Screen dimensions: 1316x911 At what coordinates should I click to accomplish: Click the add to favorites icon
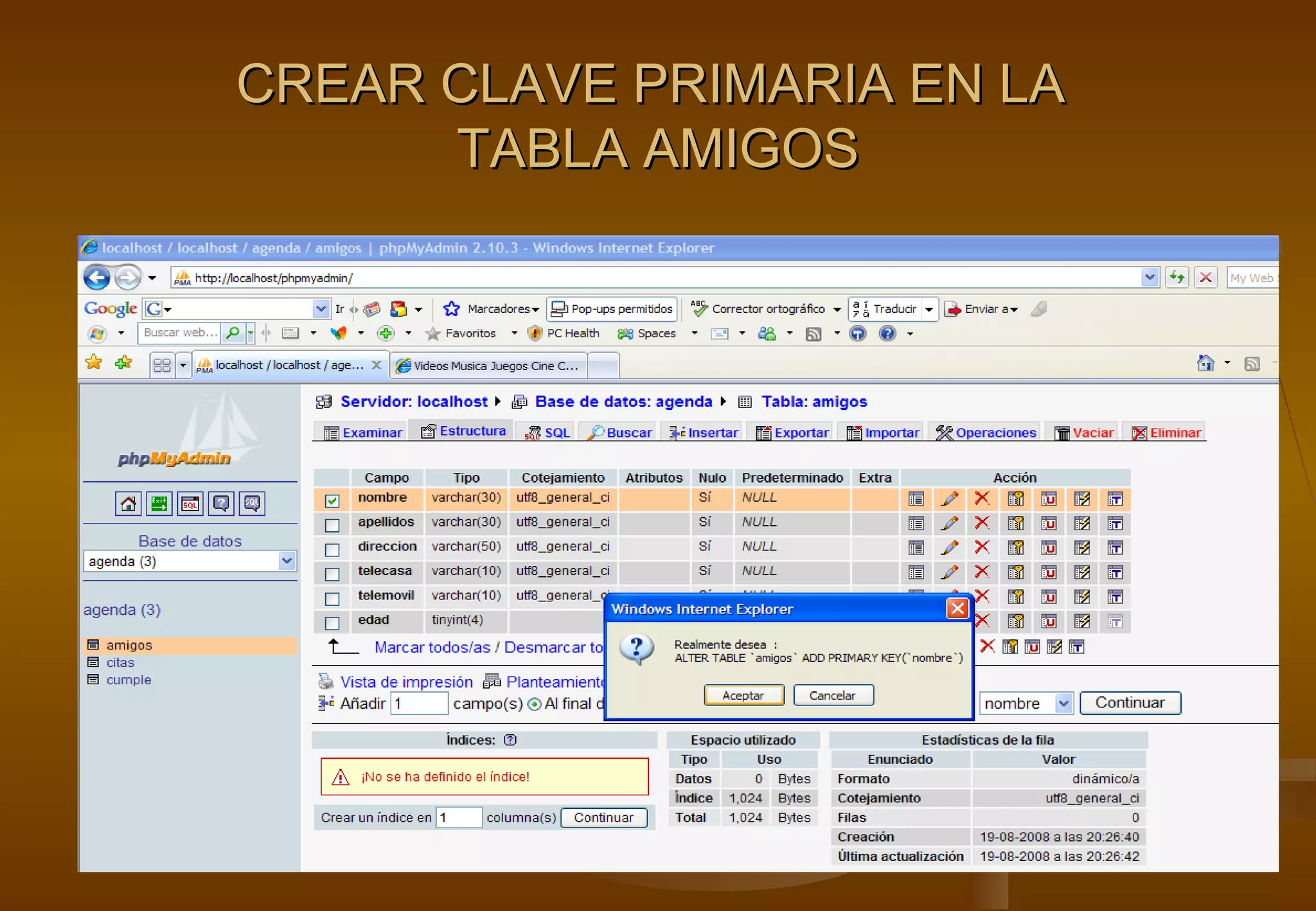123,363
